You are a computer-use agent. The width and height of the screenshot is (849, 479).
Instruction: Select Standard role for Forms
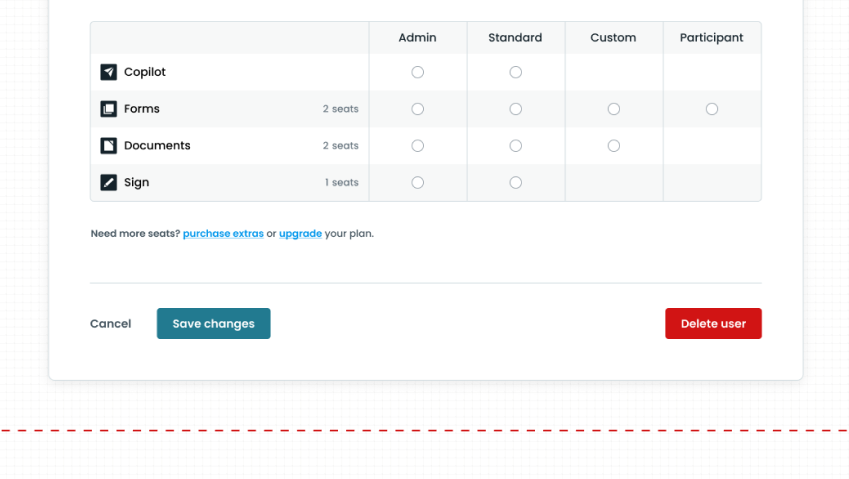(515, 109)
